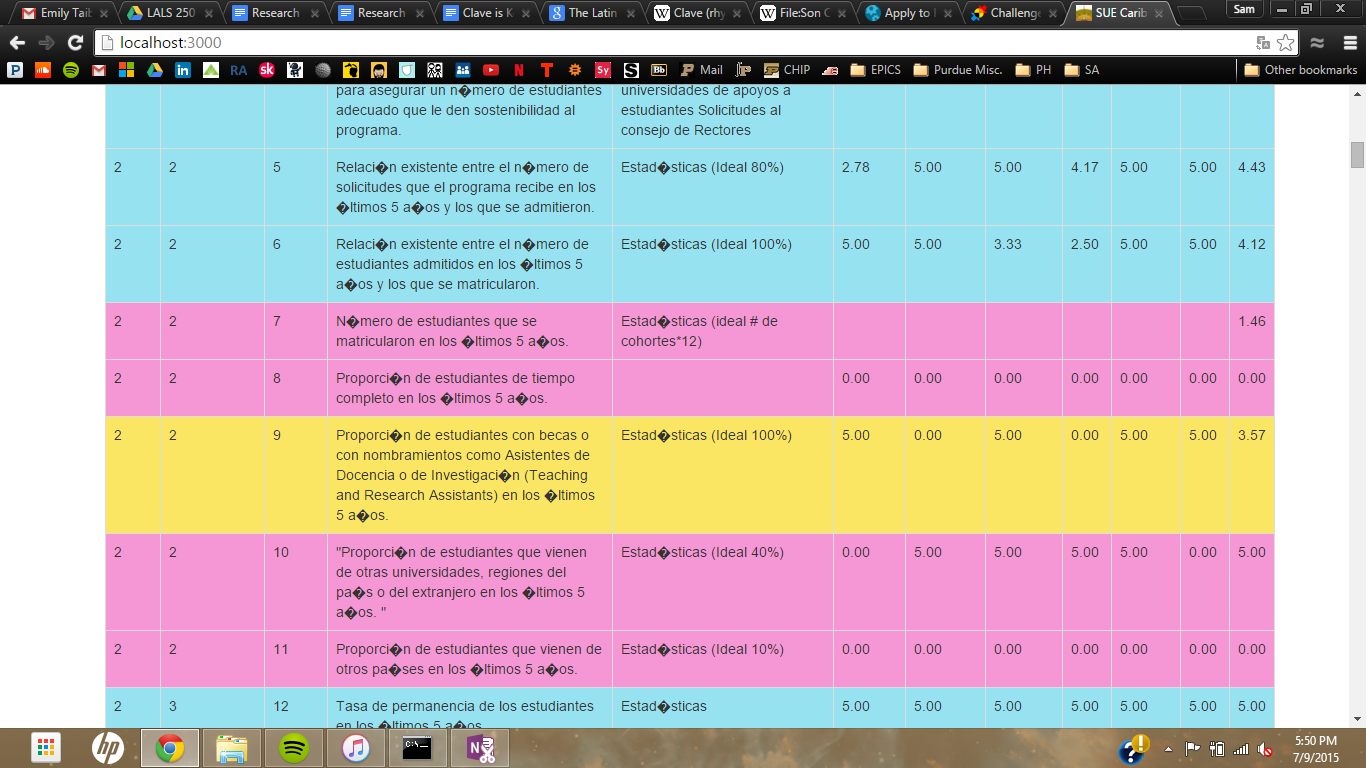Open the Songkick sk bookmark
1366x768 pixels.
pos(267,70)
